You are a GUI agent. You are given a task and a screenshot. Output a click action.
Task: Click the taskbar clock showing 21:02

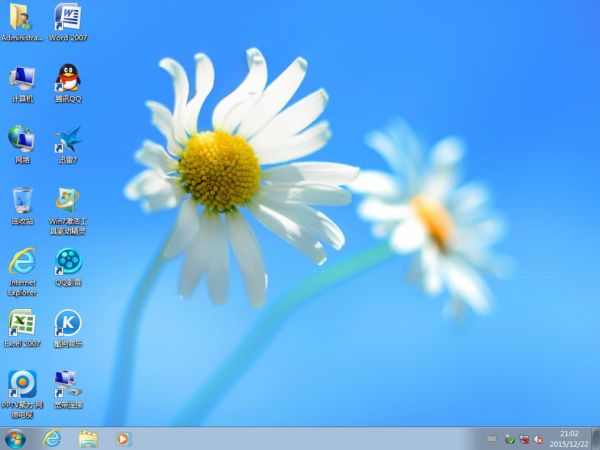[x=568, y=438]
